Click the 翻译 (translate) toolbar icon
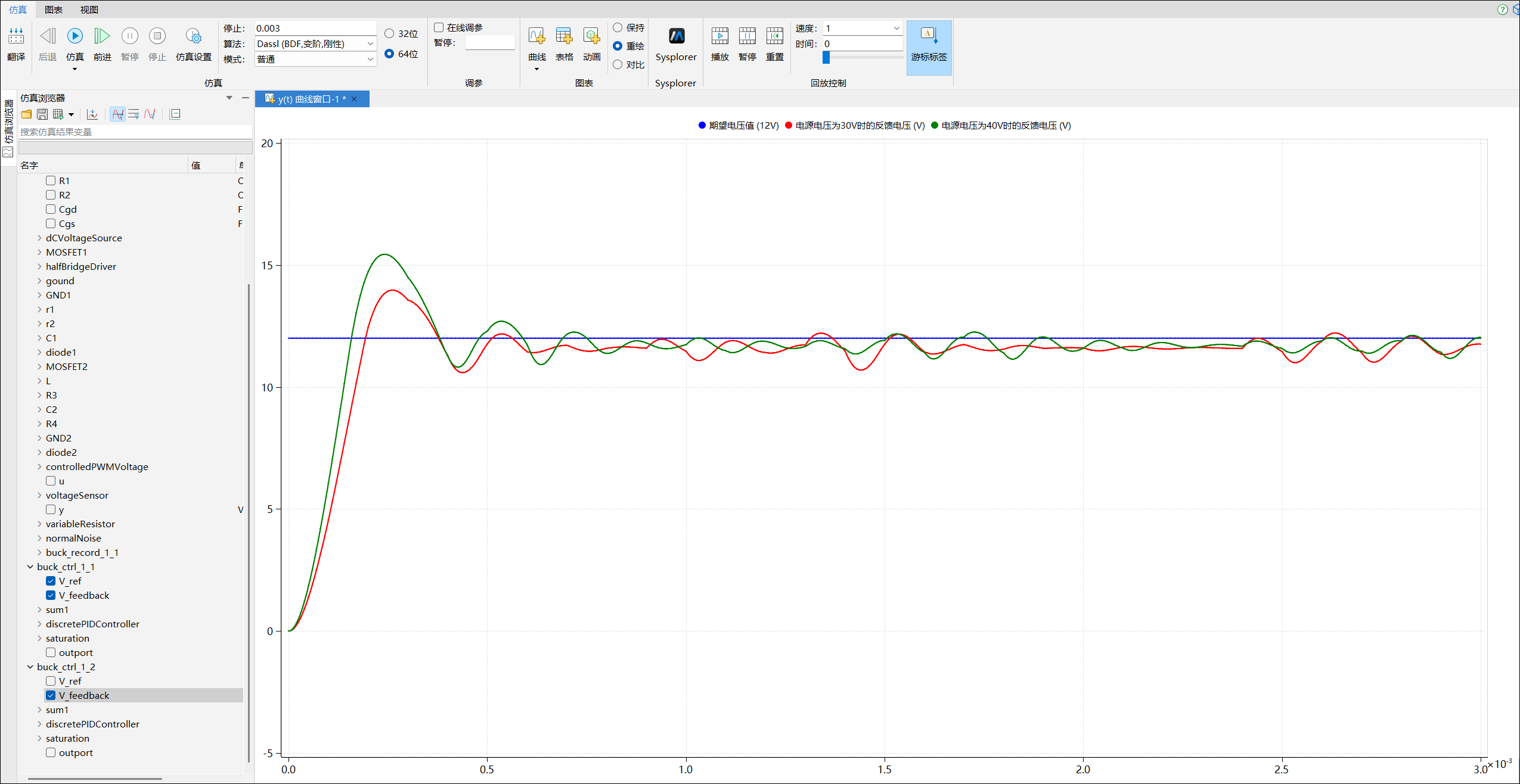 (16, 37)
